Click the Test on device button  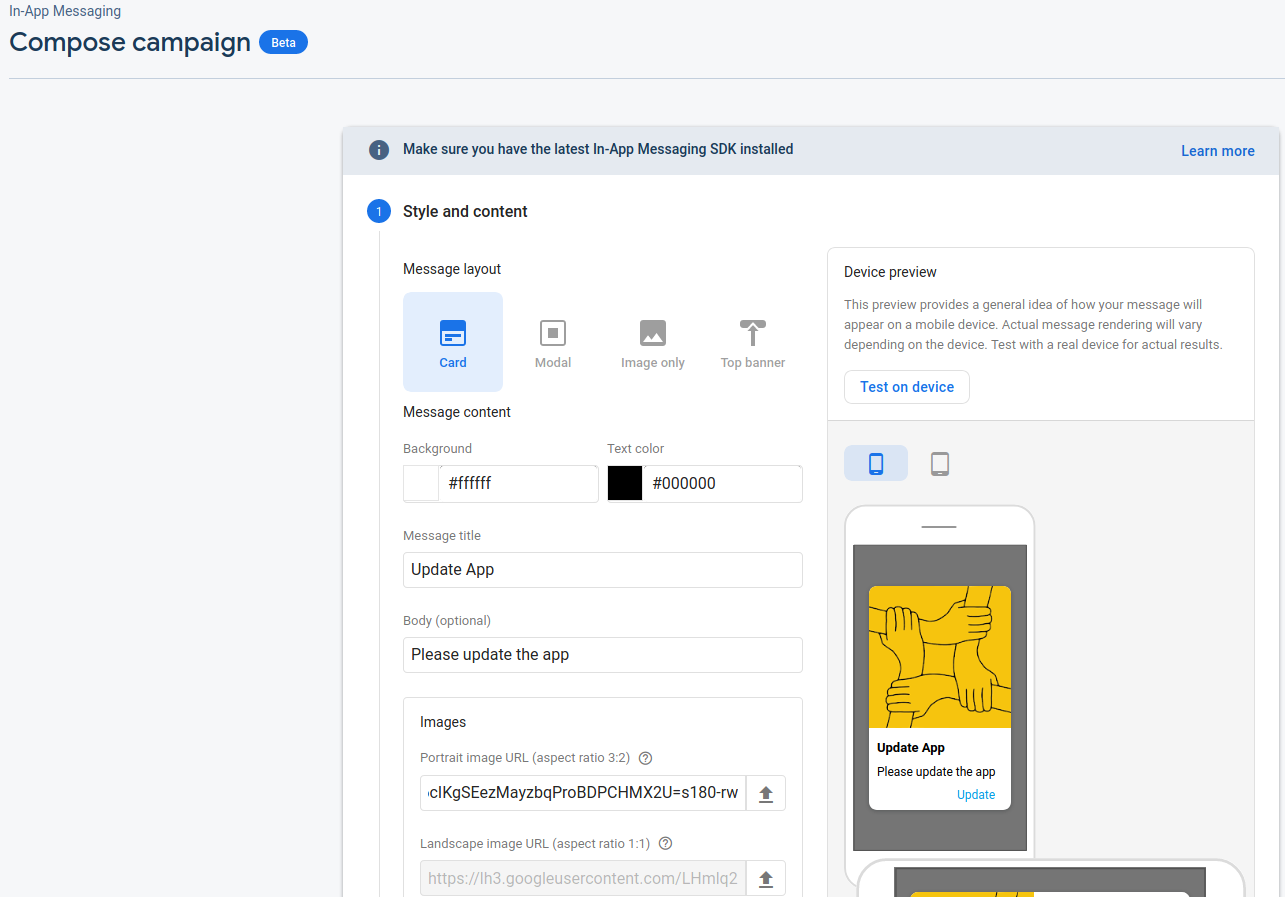pos(907,387)
